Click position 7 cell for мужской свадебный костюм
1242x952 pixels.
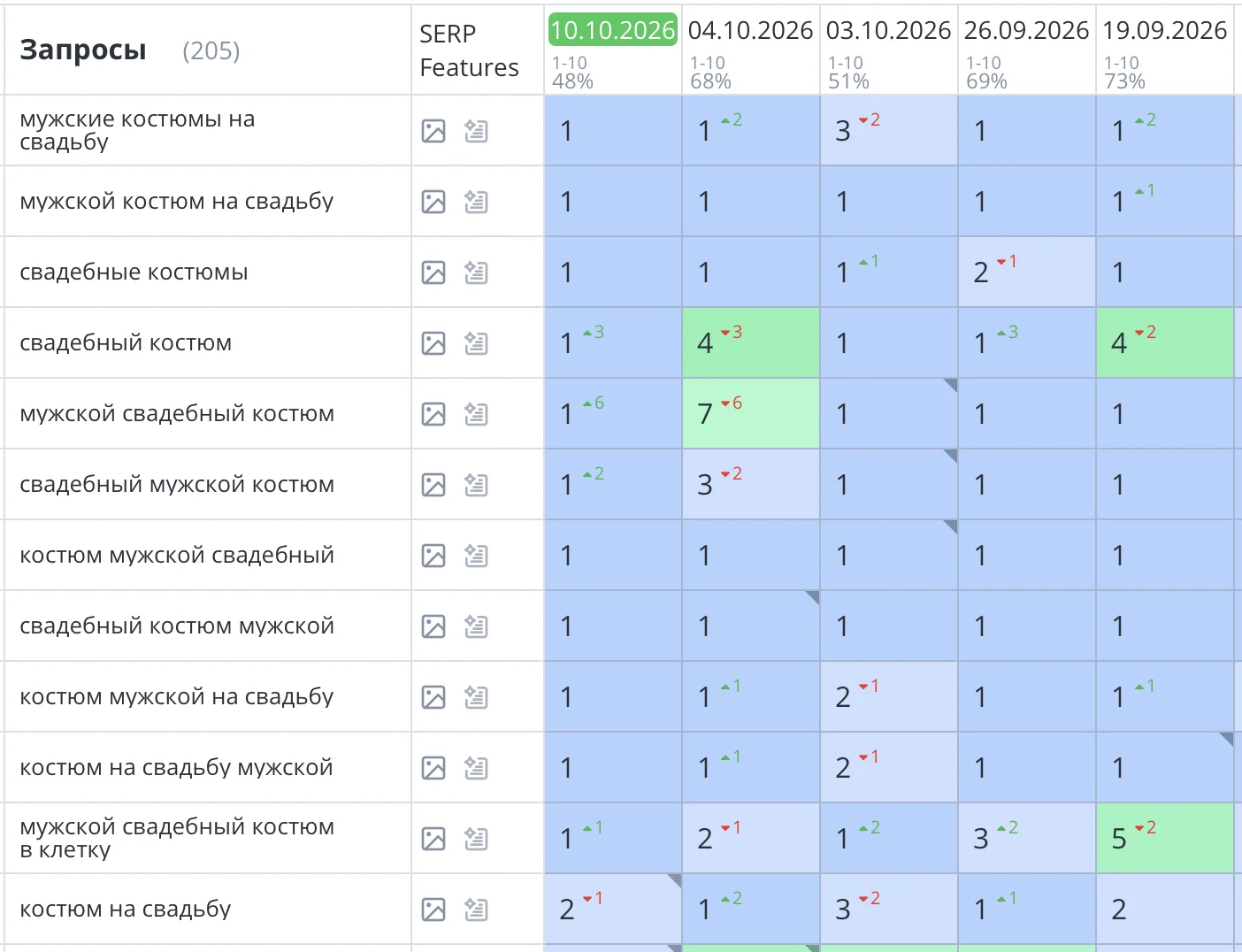[x=751, y=414]
